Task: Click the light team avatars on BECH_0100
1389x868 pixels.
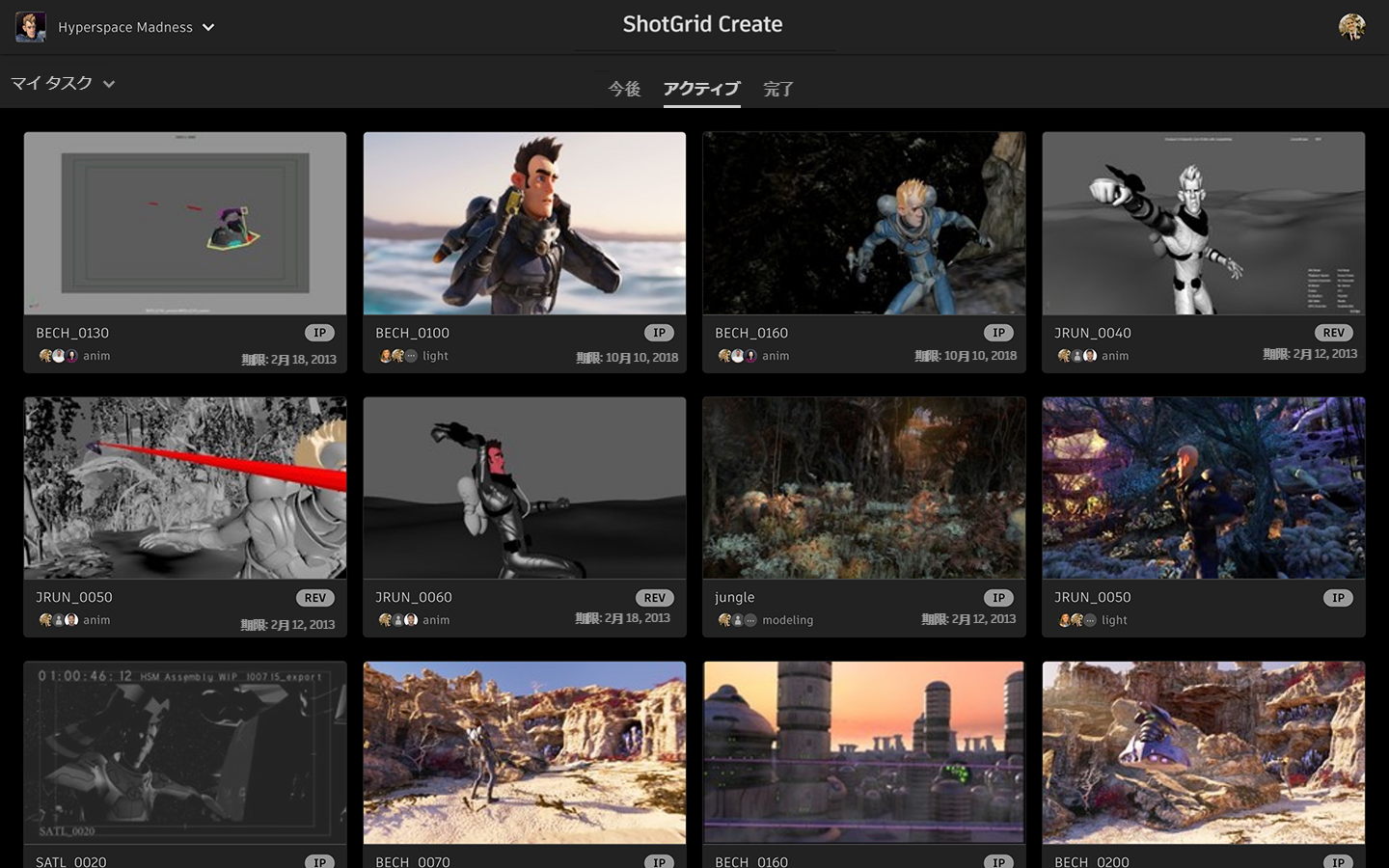Action: [399, 356]
